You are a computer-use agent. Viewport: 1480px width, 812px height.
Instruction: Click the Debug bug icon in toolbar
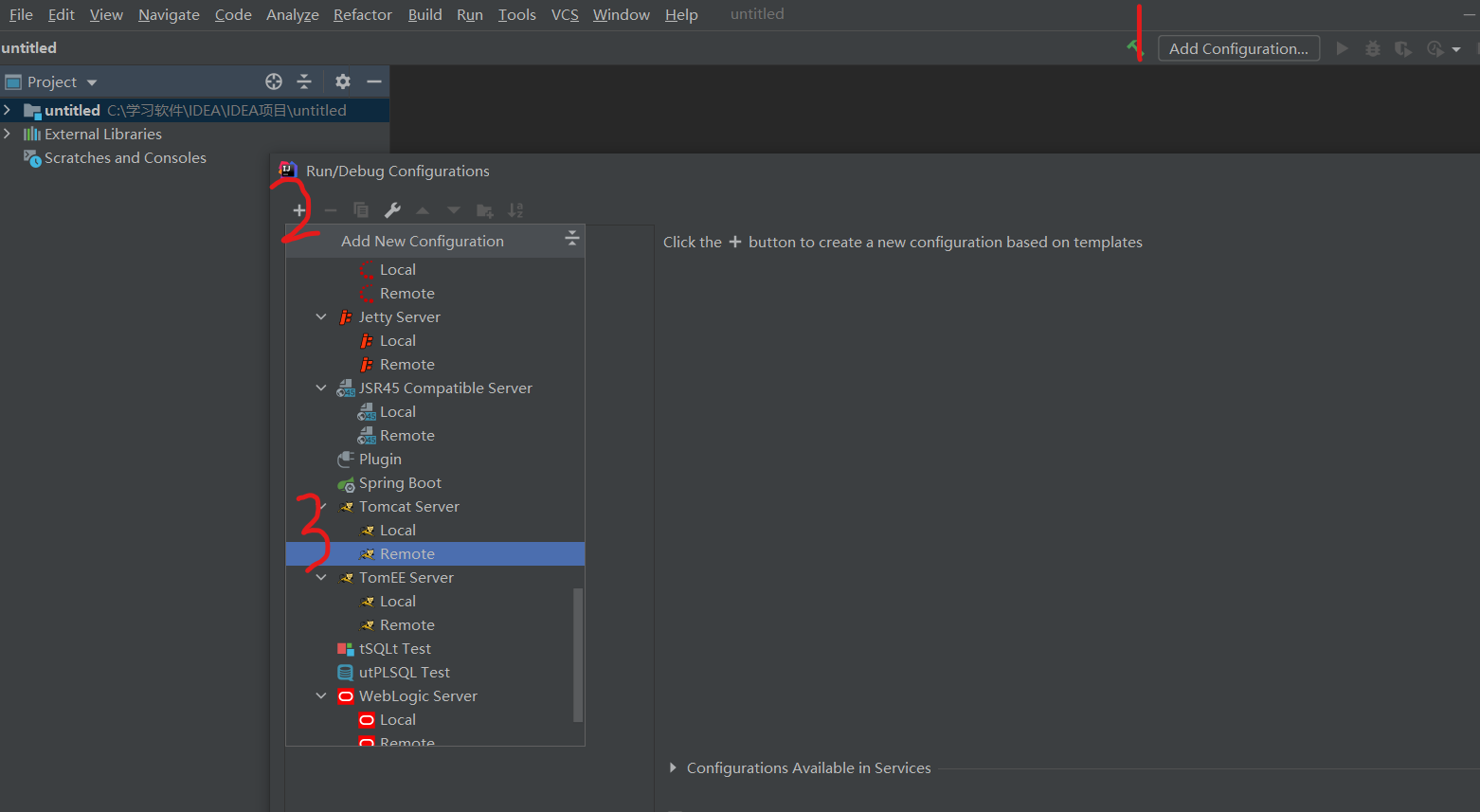click(x=1372, y=48)
